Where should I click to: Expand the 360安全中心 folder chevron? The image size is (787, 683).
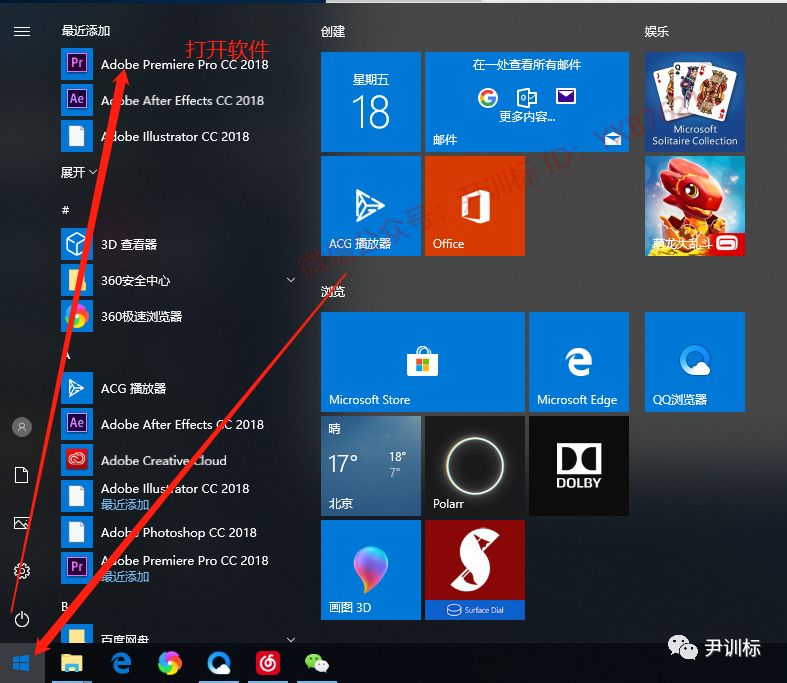291,280
